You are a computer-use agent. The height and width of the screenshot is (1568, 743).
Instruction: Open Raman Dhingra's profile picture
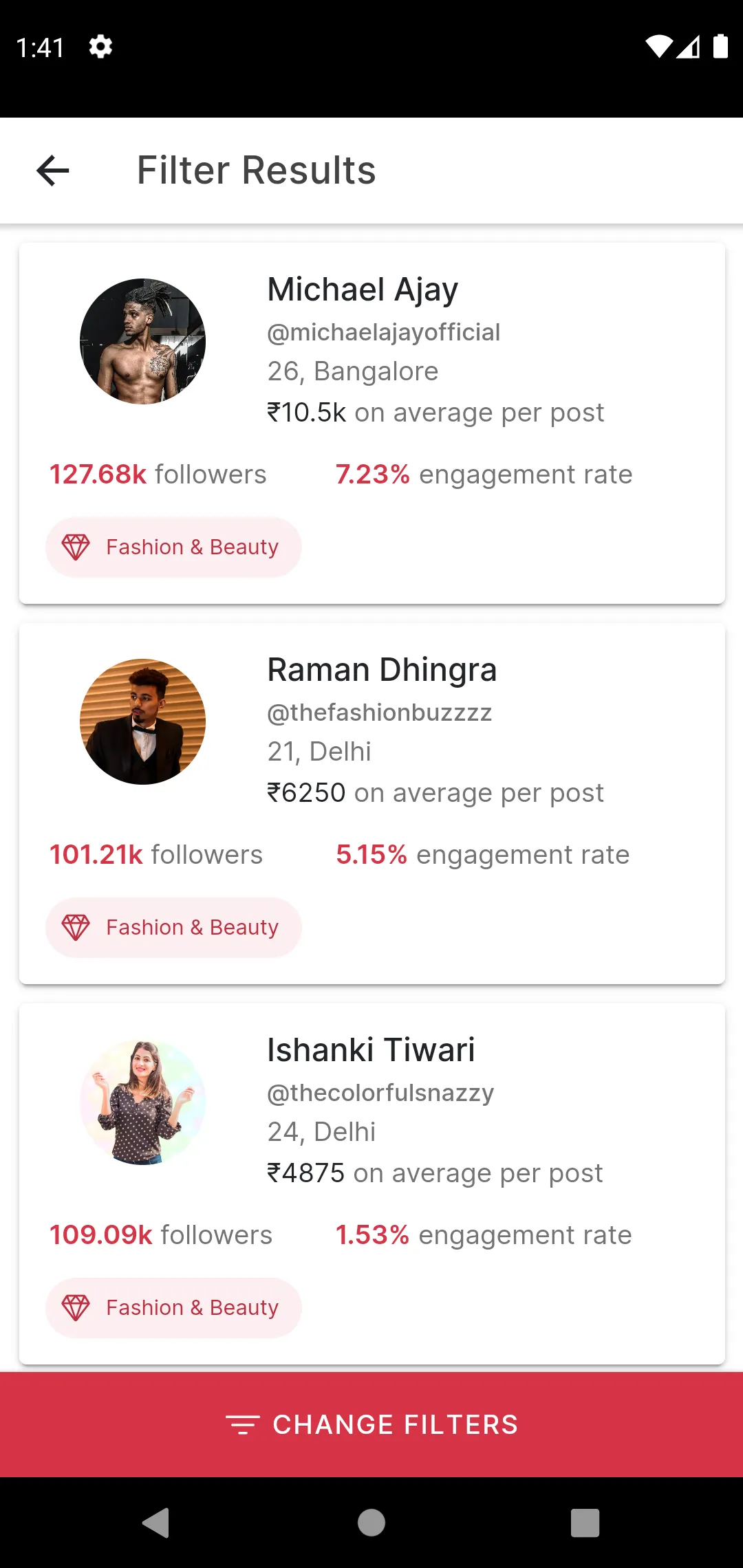[x=142, y=721]
